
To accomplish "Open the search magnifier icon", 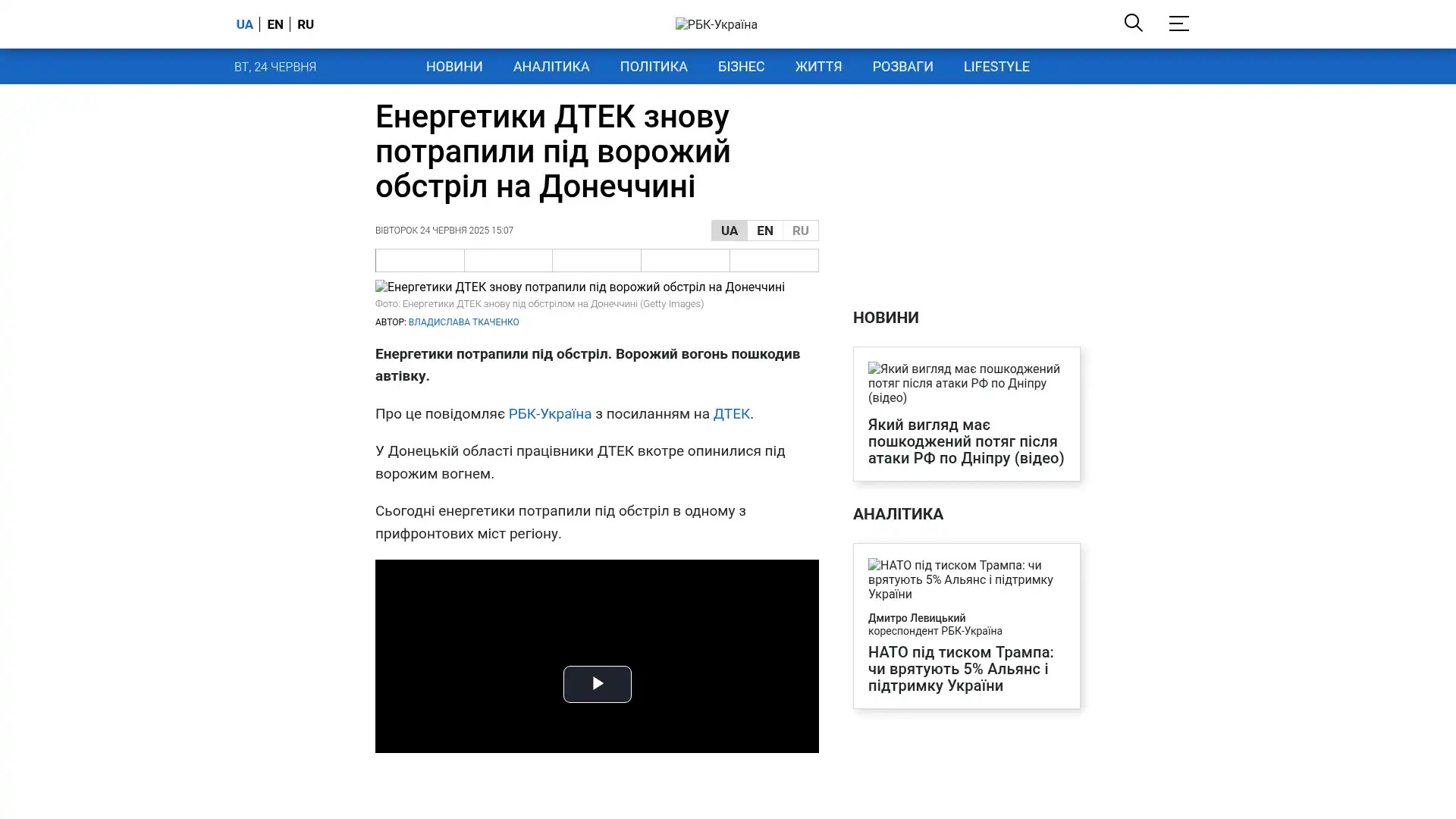I will click(x=1133, y=23).
